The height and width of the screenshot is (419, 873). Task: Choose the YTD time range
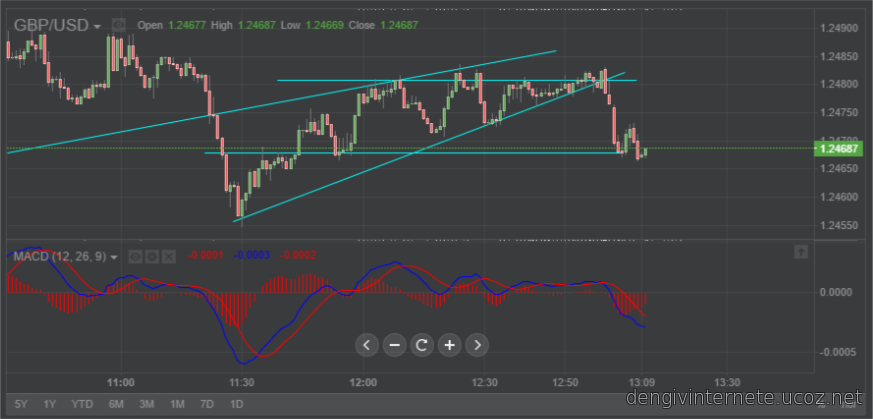(81, 404)
